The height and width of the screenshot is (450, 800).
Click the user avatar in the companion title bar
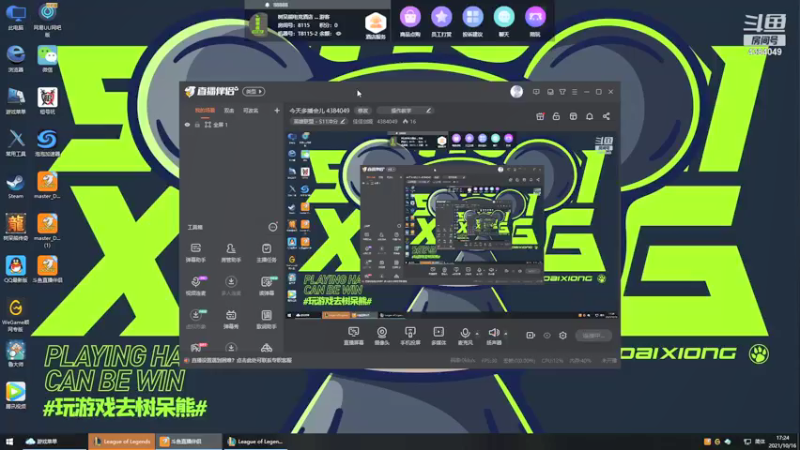[516, 91]
